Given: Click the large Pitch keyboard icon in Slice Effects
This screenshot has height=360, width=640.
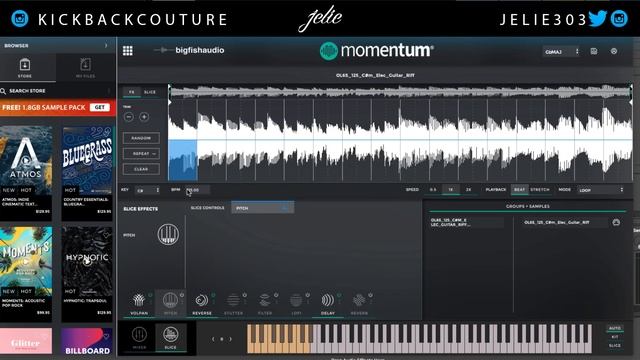Looking at the screenshot, I should coord(168,235).
